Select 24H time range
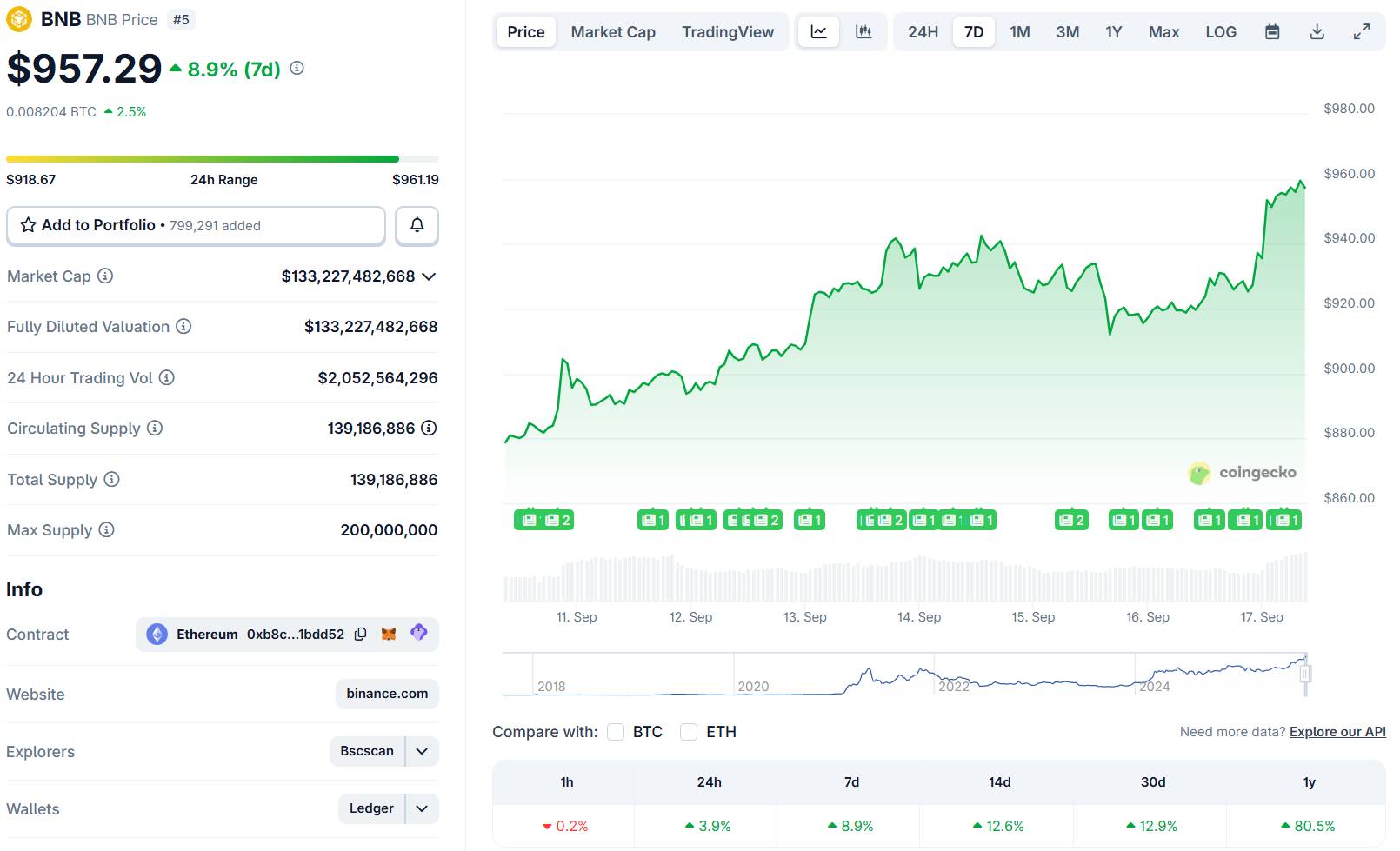Screen dimensions: 1400x851 coord(923,32)
